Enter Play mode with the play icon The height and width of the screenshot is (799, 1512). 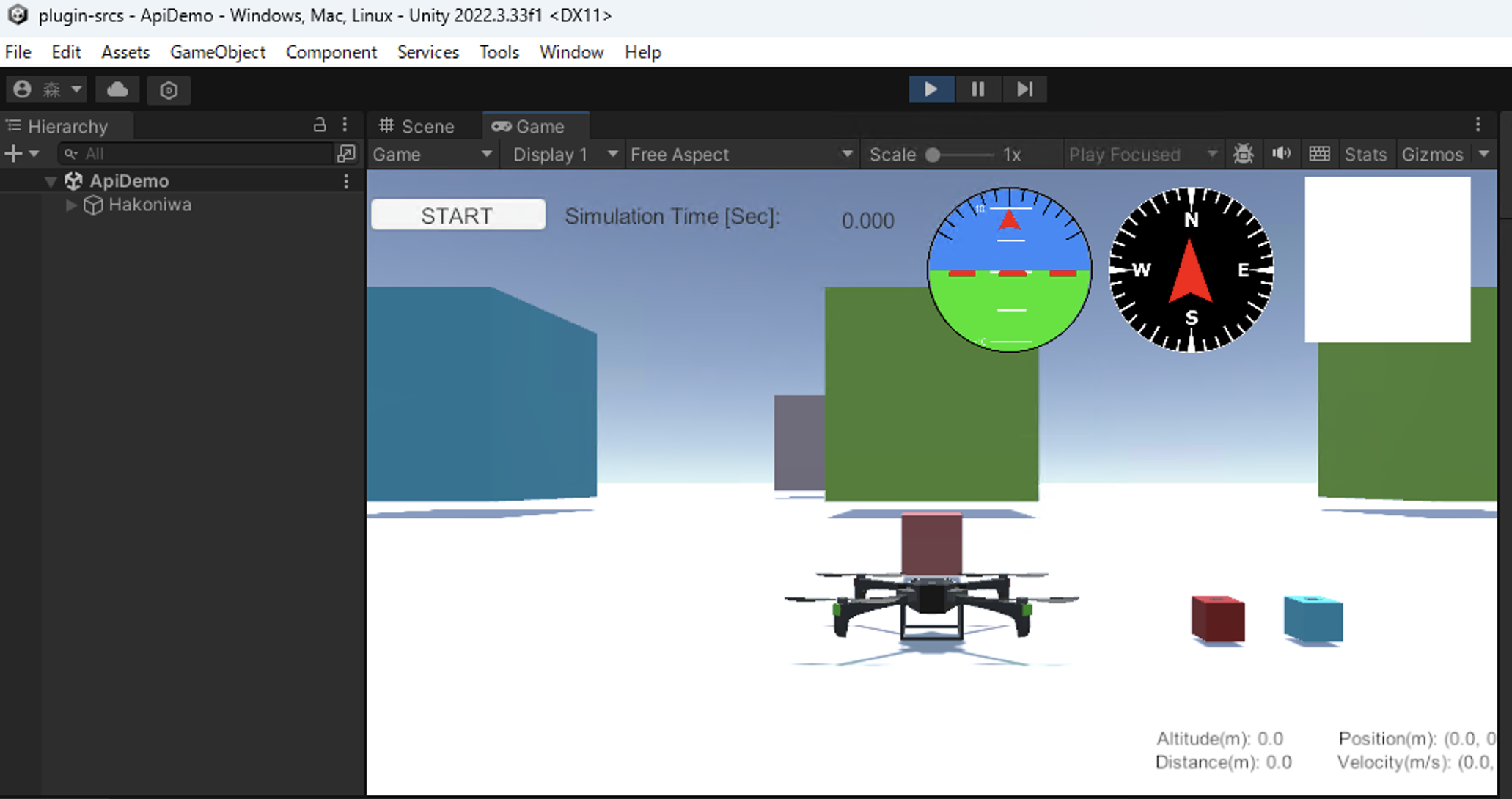pos(931,89)
